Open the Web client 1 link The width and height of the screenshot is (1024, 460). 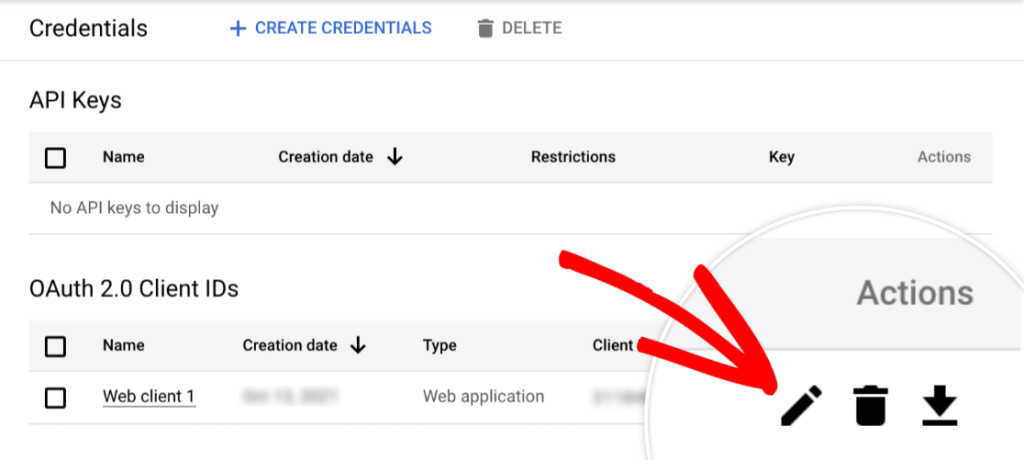pos(148,397)
